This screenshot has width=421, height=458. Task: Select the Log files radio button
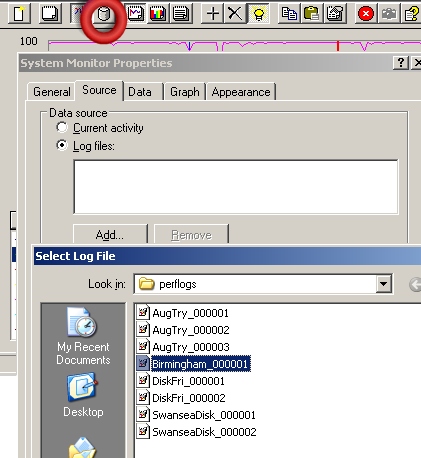click(x=62, y=145)
